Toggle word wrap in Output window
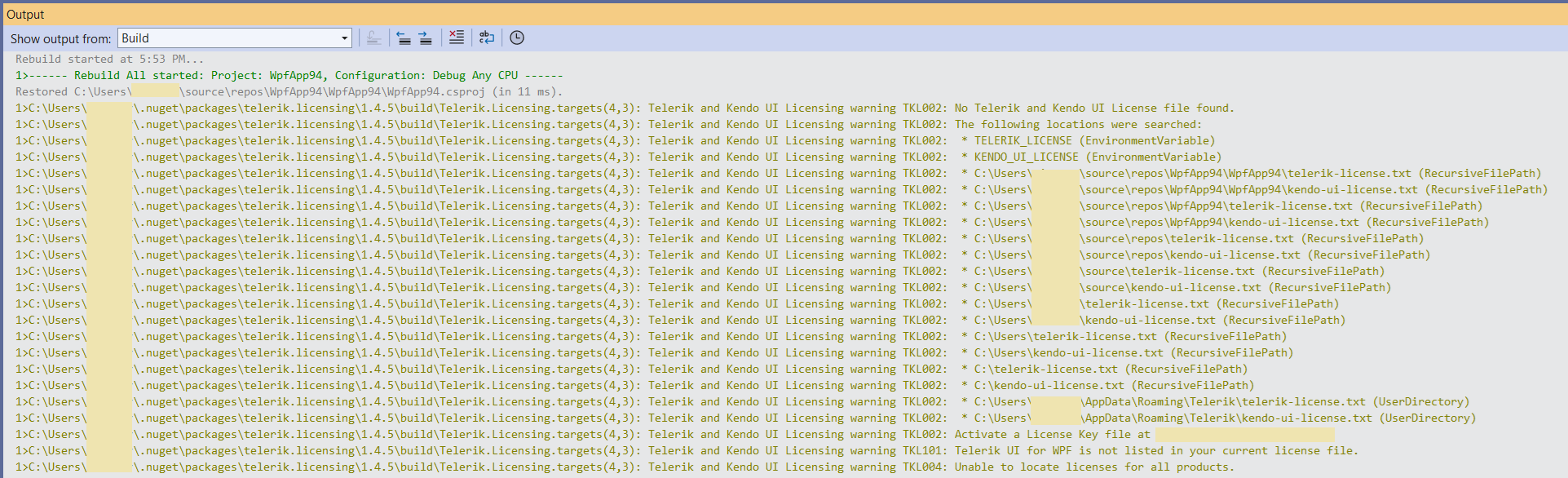Screen dimensions: 1568x478 coord(487,38)
